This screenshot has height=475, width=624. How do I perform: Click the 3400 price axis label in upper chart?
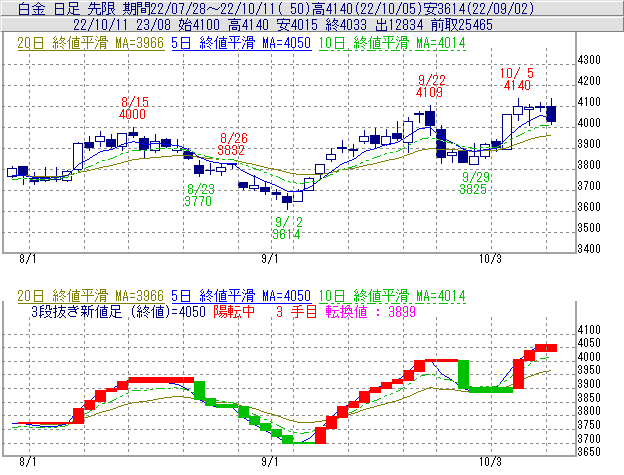[589, 249]
